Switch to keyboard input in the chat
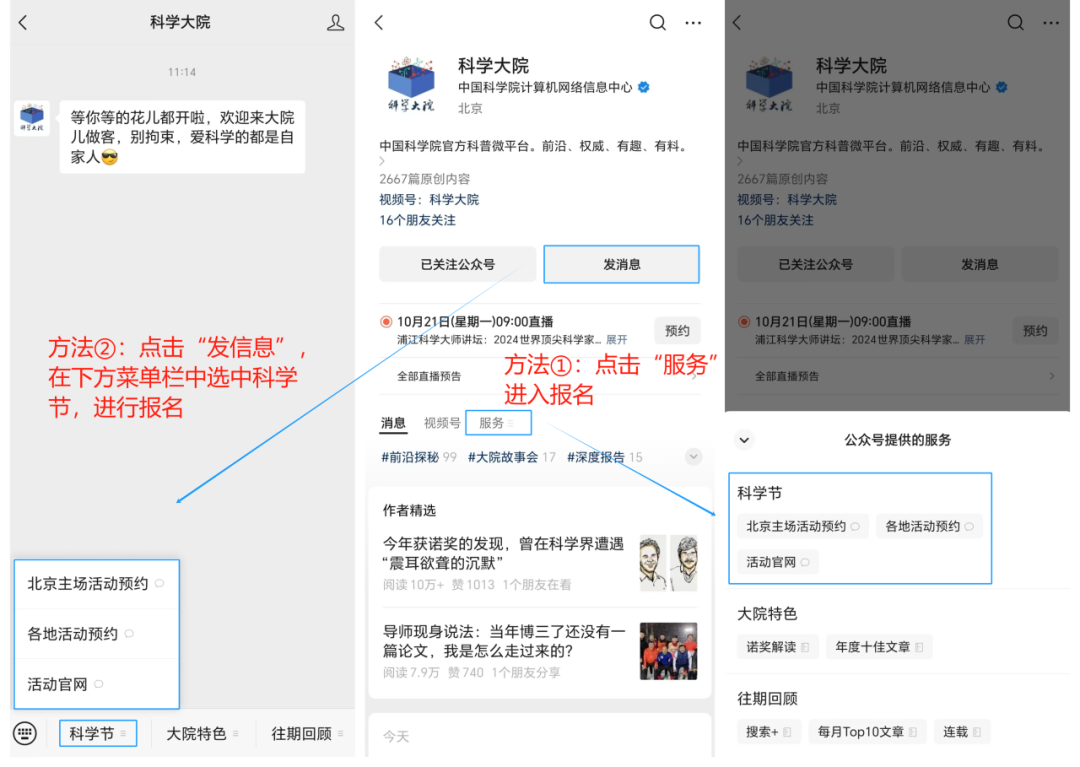Image resolution: width=1080 pixels, height=767 pixels. point(25,733)
